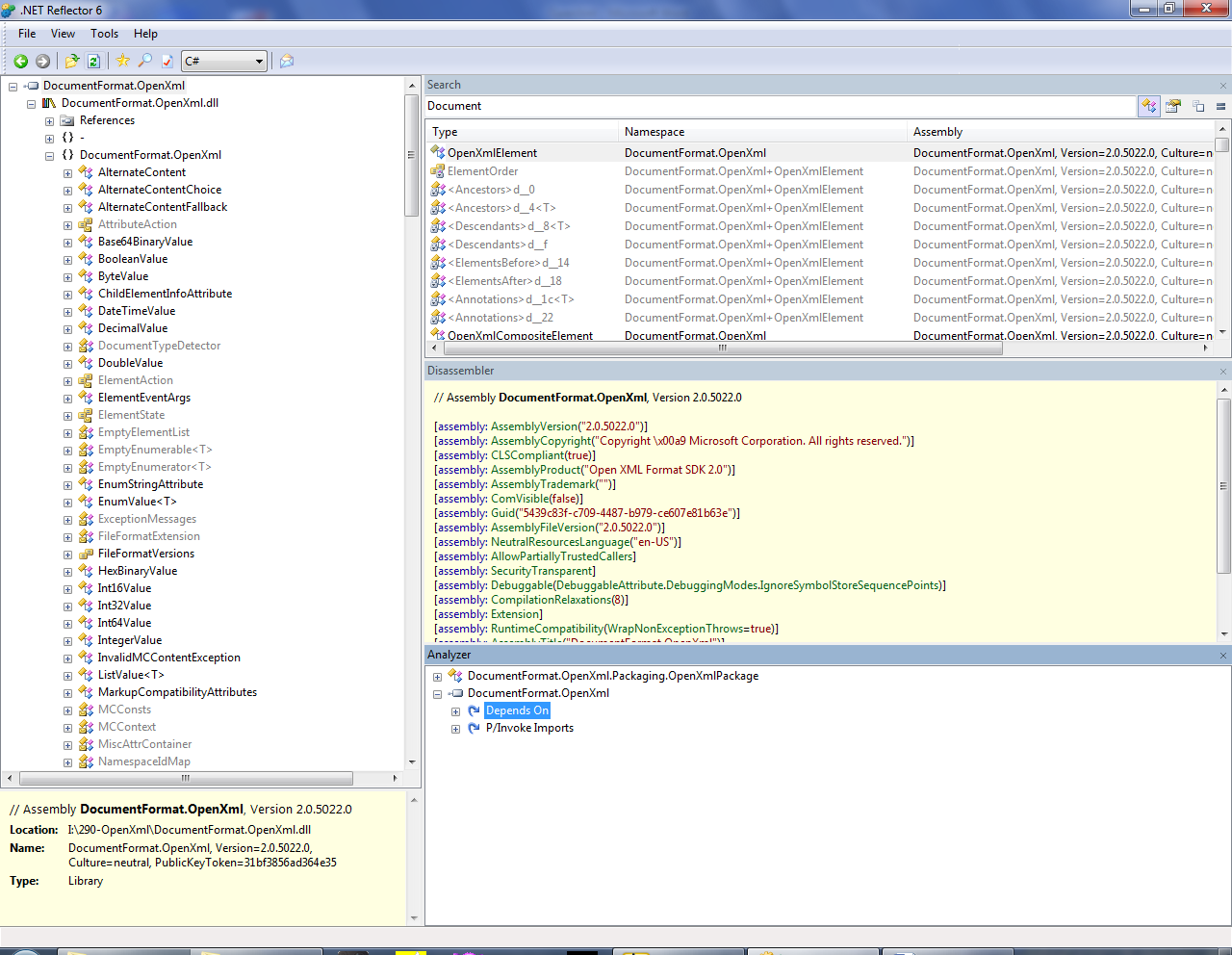Screen dimensions: 1232x955
Task: Open bookmarks via the star toolbar icon
Action: tap(122, 61)
